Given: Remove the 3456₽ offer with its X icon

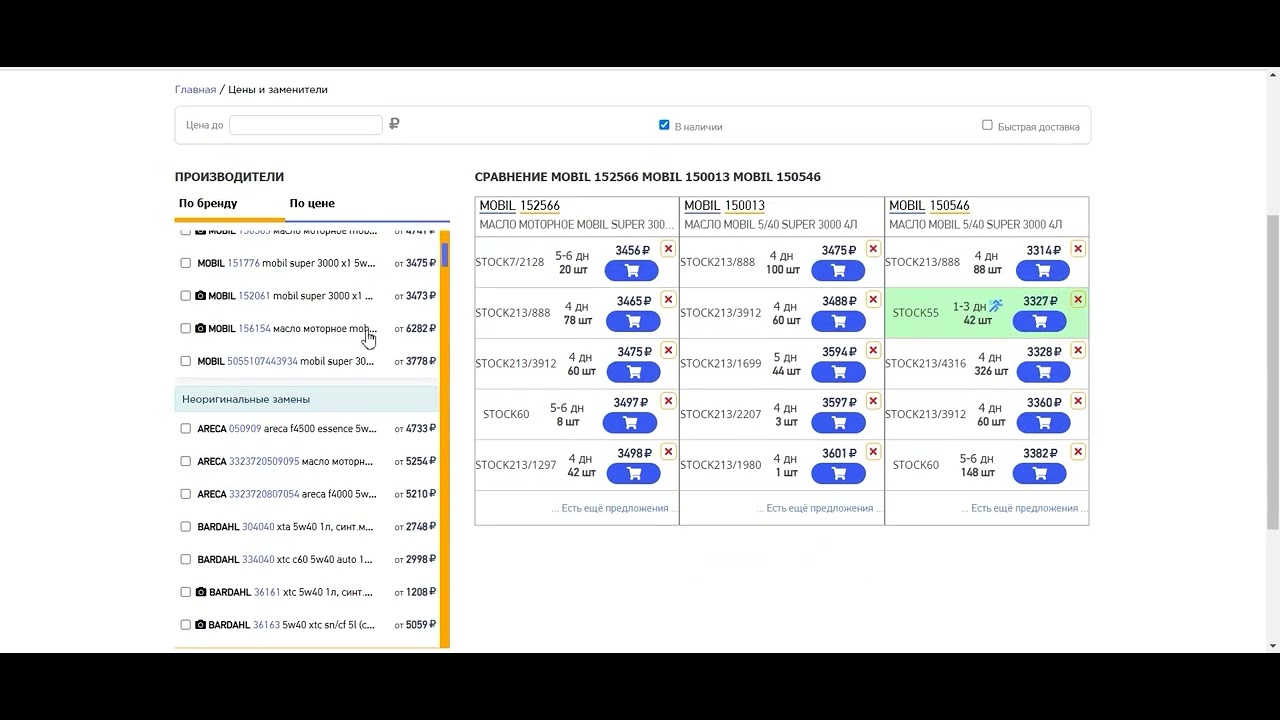Looking at the screenshot, I should point(668,249).
